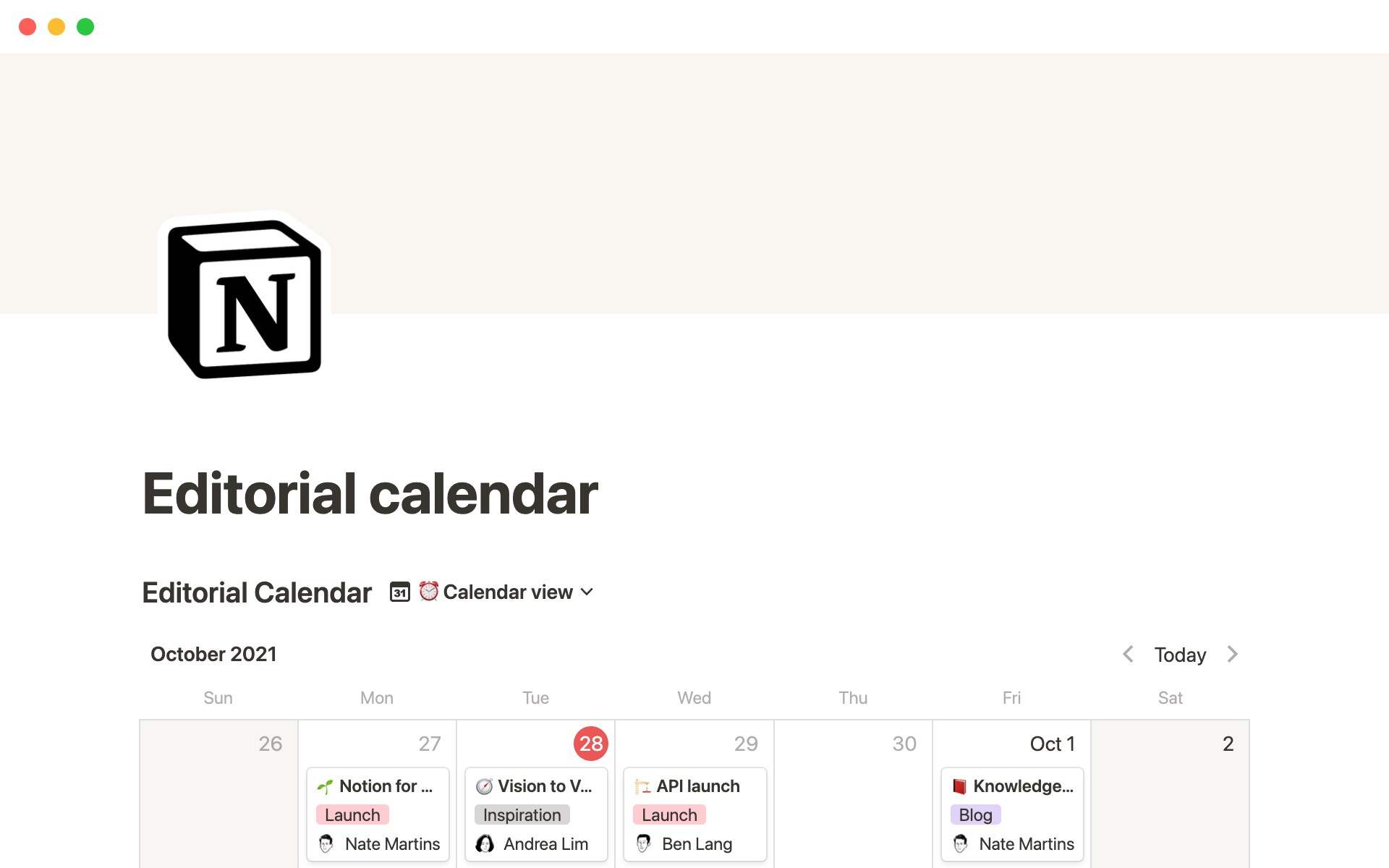The width and height of the screenshot is (1389, 868).
Task: Click the clipboard icon on API launch post
Action: 640,785
